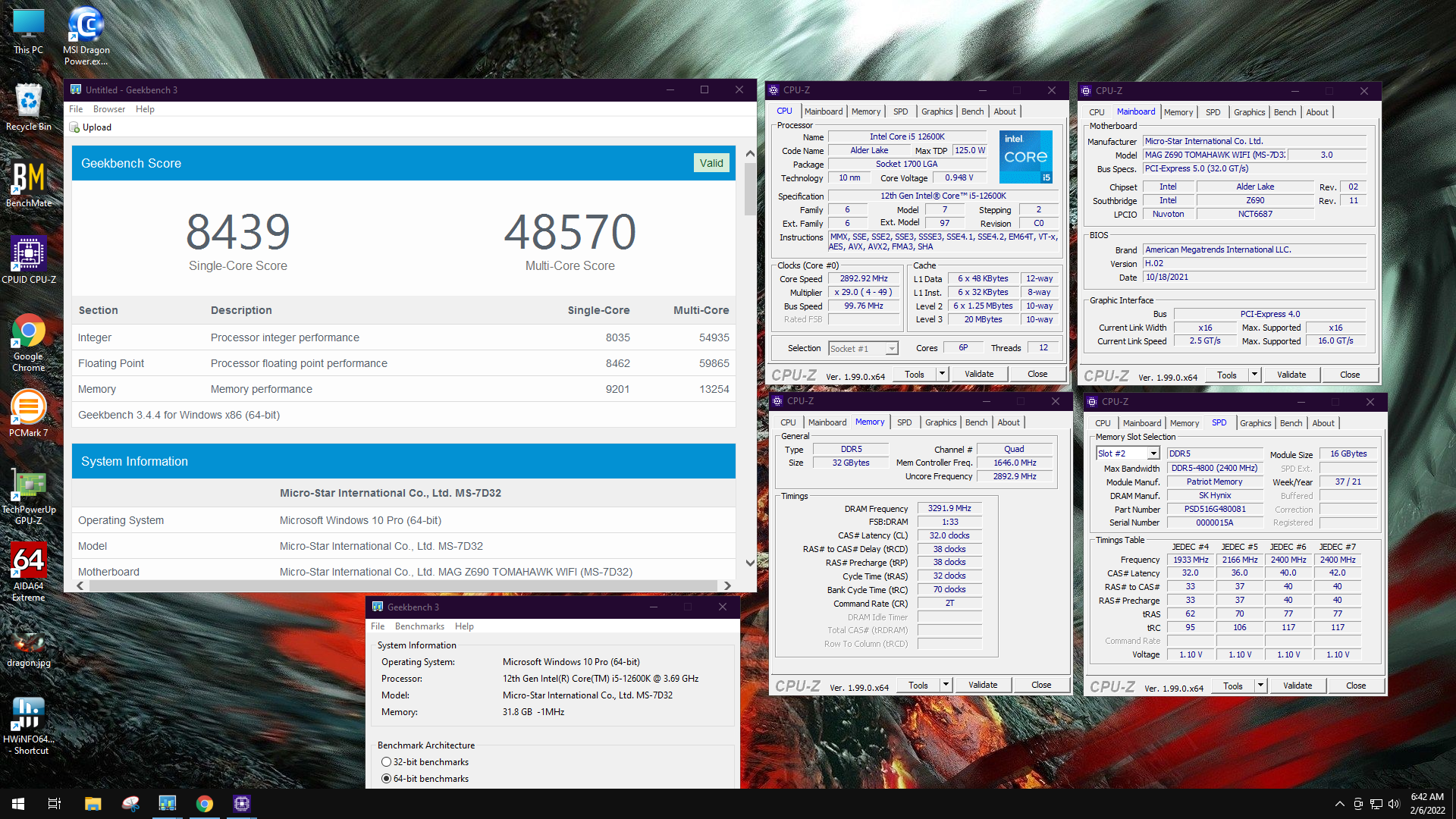
Task: Click Upload icon in Geekbench toolbar
Action: point(74,127)
